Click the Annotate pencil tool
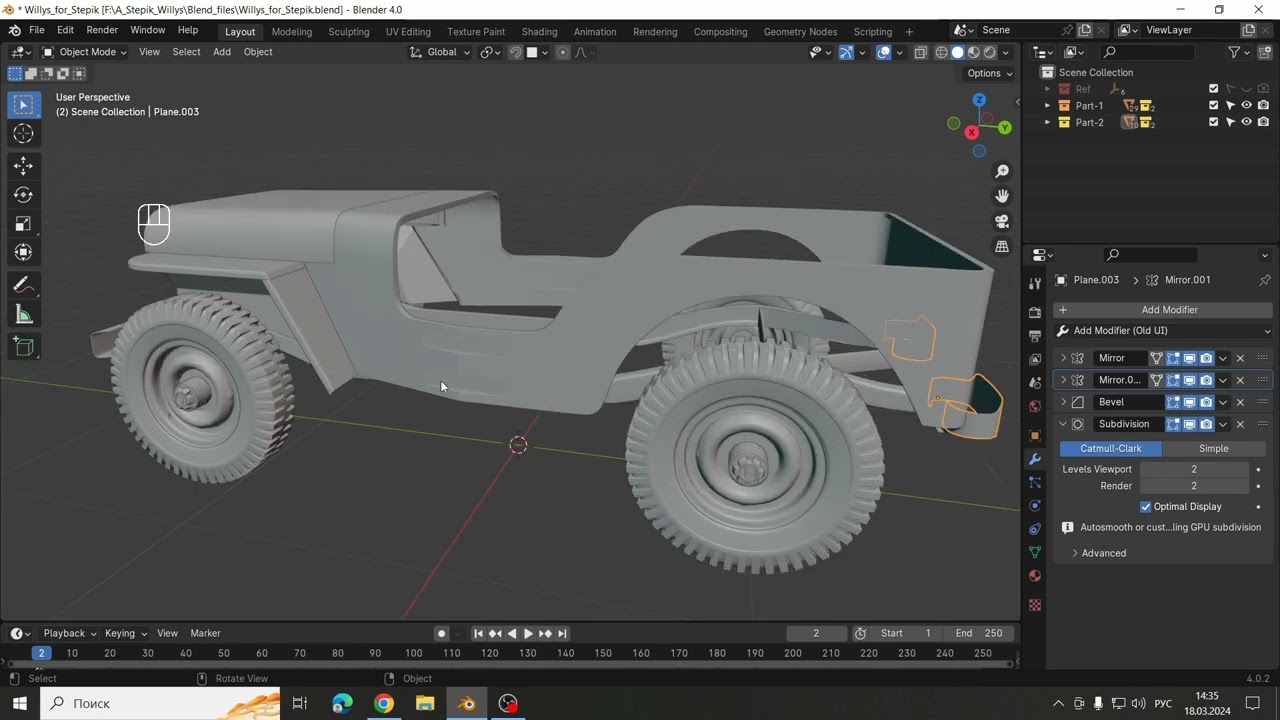The height and width of the screenshot is (720, 1280). pos(24,285)
